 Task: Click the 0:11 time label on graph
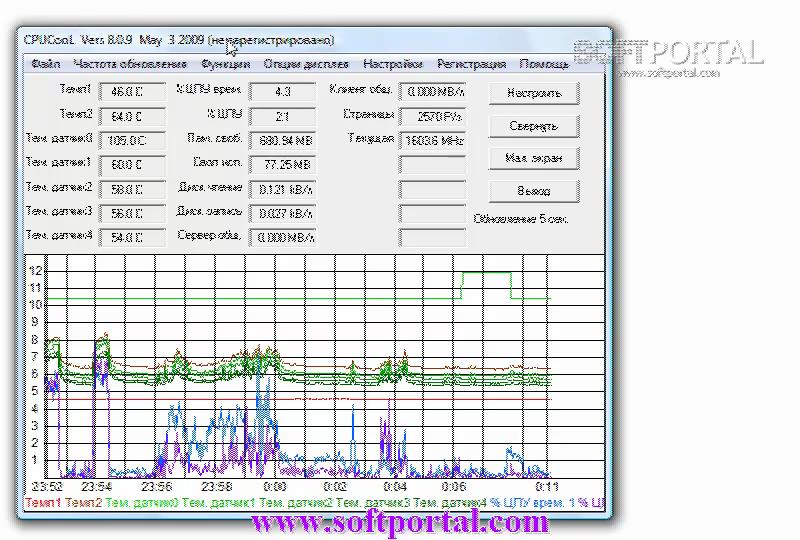point(546,486)
